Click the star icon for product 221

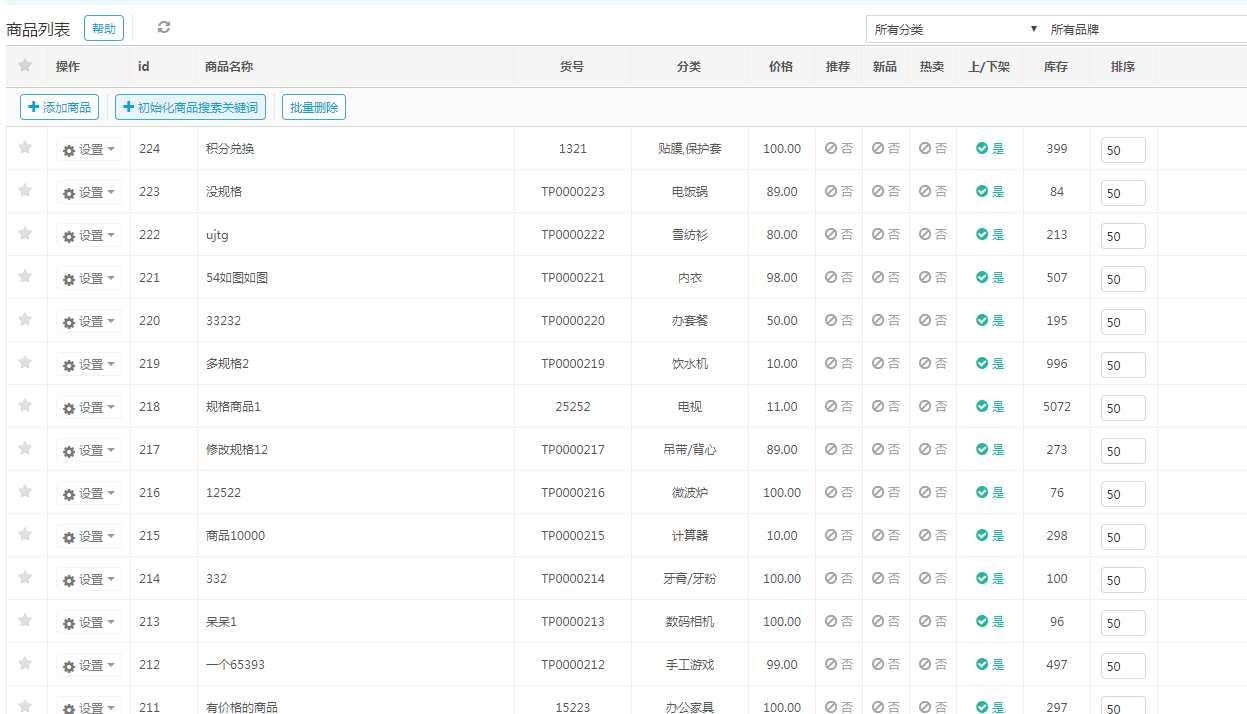click(x=25, y=277)
